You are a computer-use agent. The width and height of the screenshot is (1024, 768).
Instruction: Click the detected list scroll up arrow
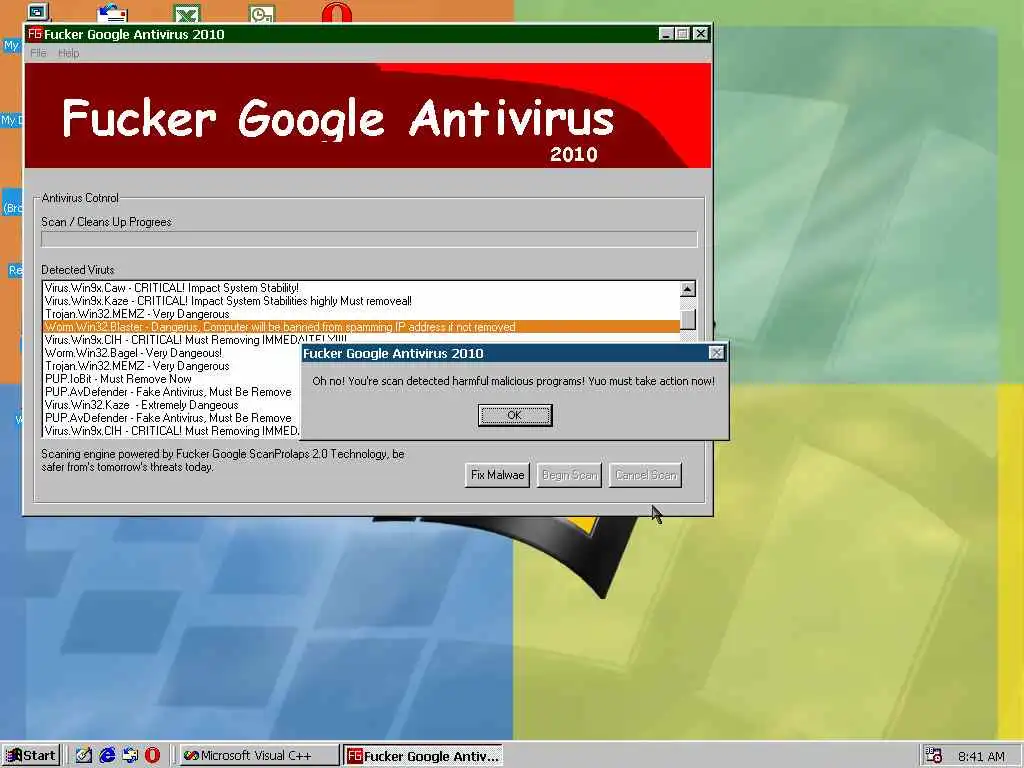[688, 289]
